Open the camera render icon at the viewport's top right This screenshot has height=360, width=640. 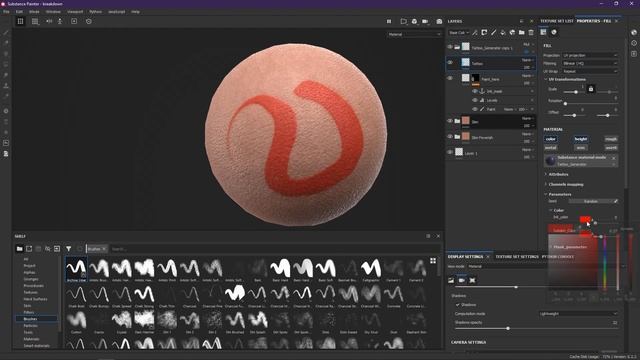[439, 21]
